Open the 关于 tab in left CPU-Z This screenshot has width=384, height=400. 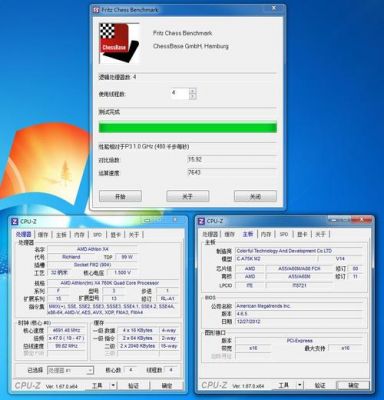click(x=134, y=235)
